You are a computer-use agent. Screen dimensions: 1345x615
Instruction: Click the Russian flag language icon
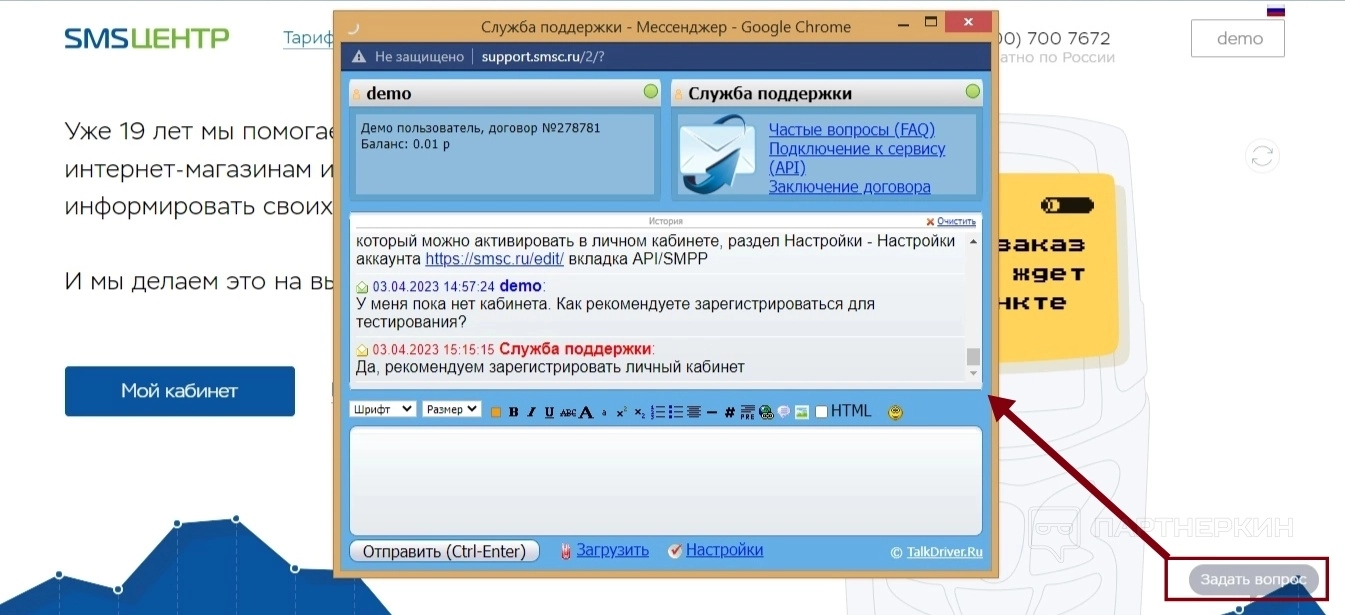tap(1276, 11)
